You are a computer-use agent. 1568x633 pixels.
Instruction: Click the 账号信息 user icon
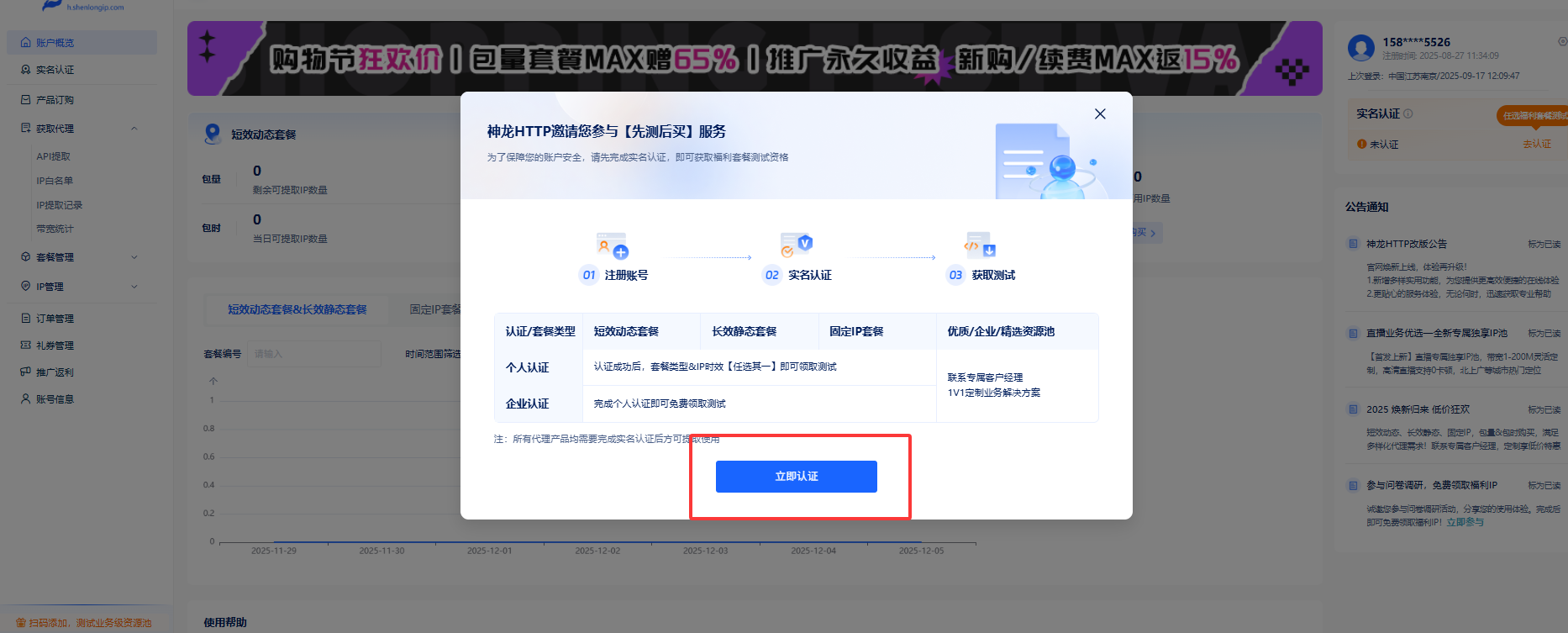[x=25, y=399]
